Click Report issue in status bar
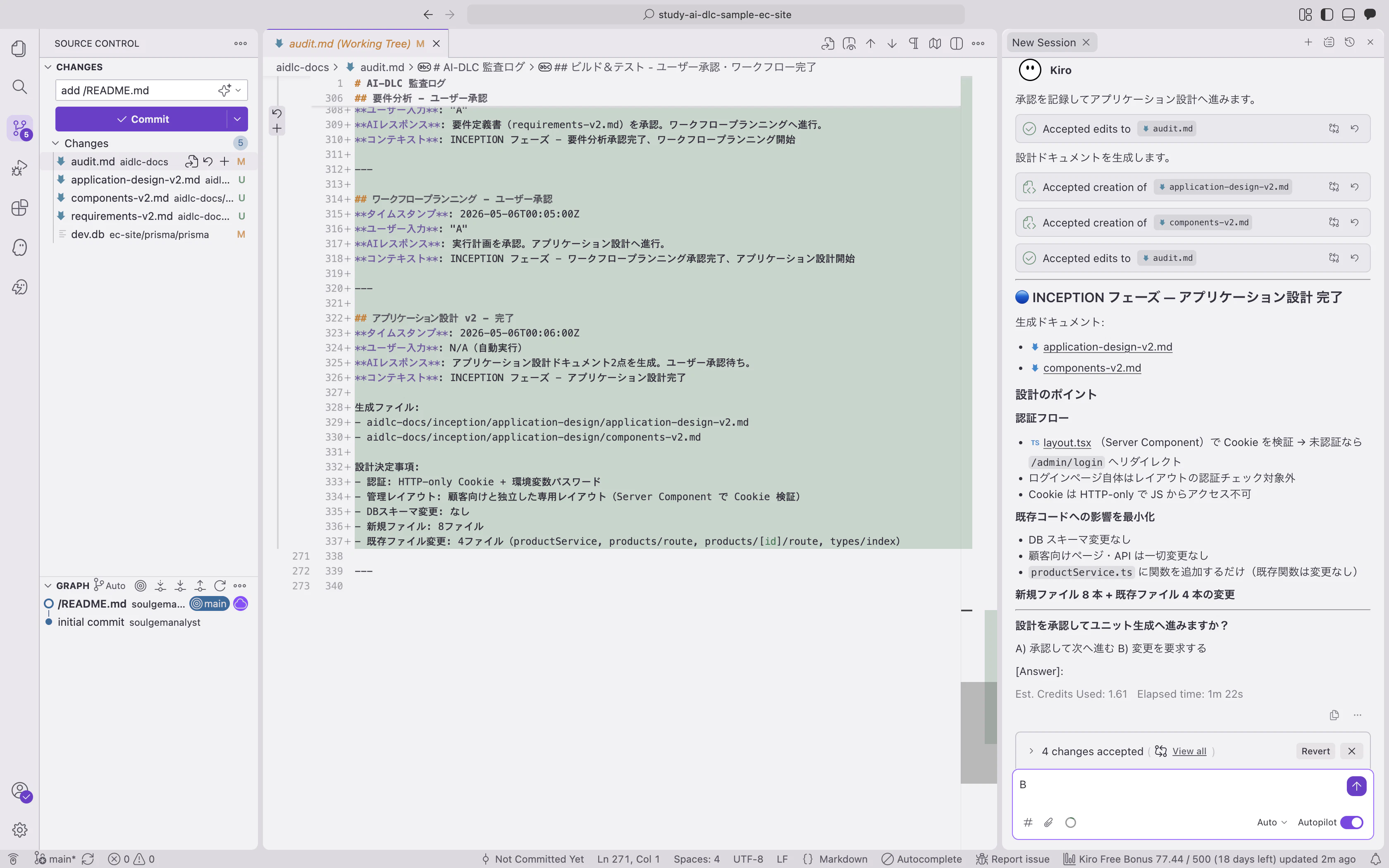 (x=1013, y=859)
